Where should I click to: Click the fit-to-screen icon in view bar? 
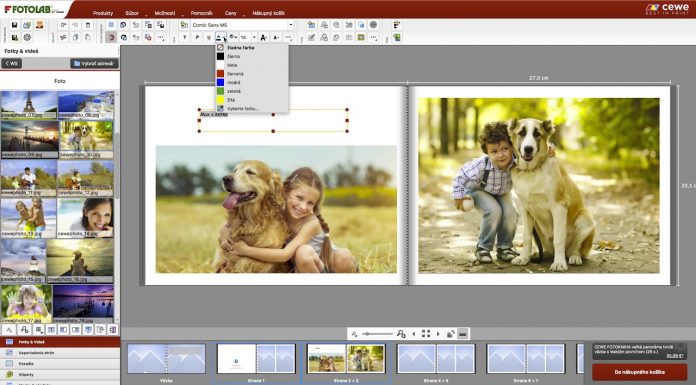point(426,334)
